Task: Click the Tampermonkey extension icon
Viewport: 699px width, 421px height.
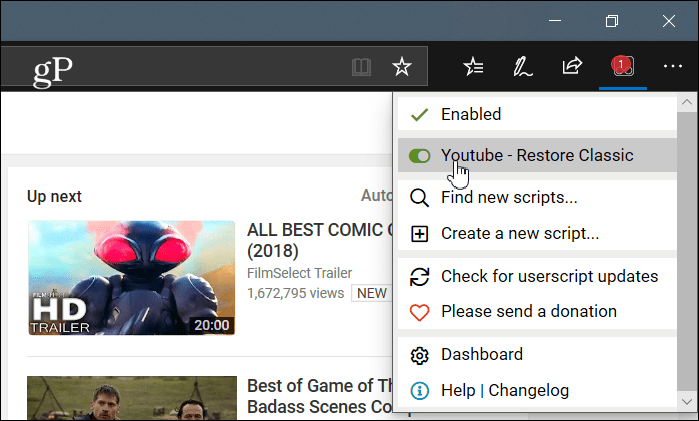Action: 623,66
